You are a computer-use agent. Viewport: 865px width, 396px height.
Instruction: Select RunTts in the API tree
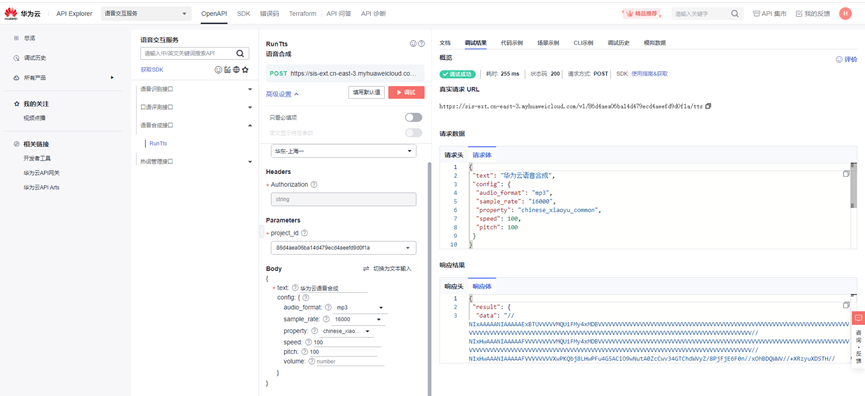[158, 143]
